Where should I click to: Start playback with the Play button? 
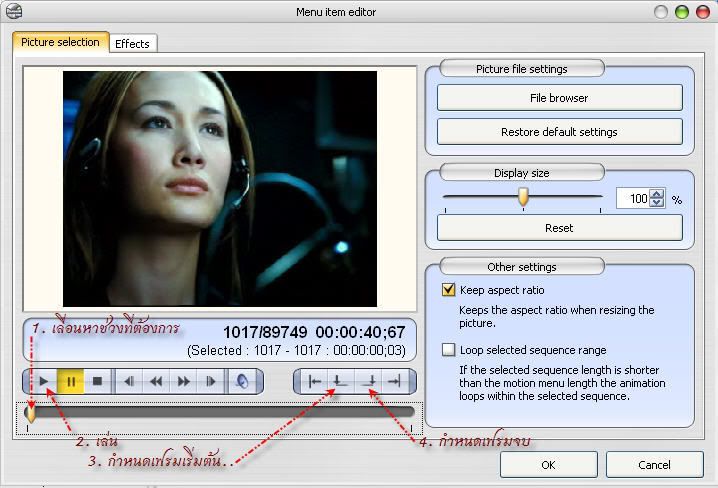44,381
